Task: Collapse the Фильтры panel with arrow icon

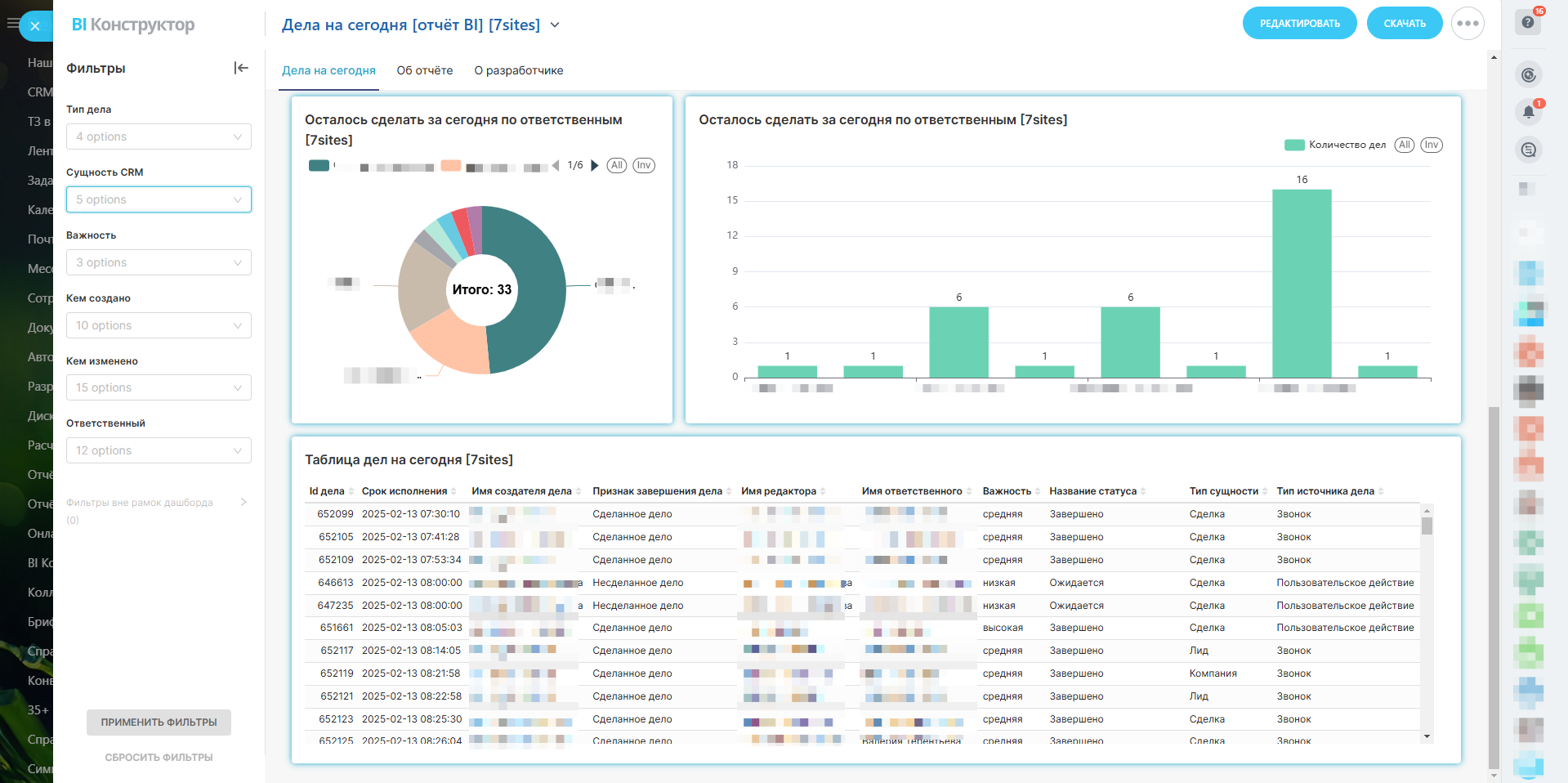Action: click(x=241, y=68)
